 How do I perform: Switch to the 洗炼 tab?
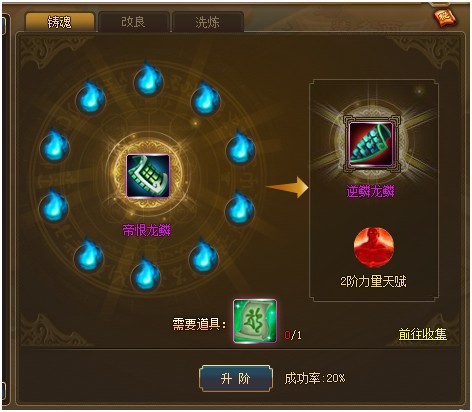click(207, 22)
